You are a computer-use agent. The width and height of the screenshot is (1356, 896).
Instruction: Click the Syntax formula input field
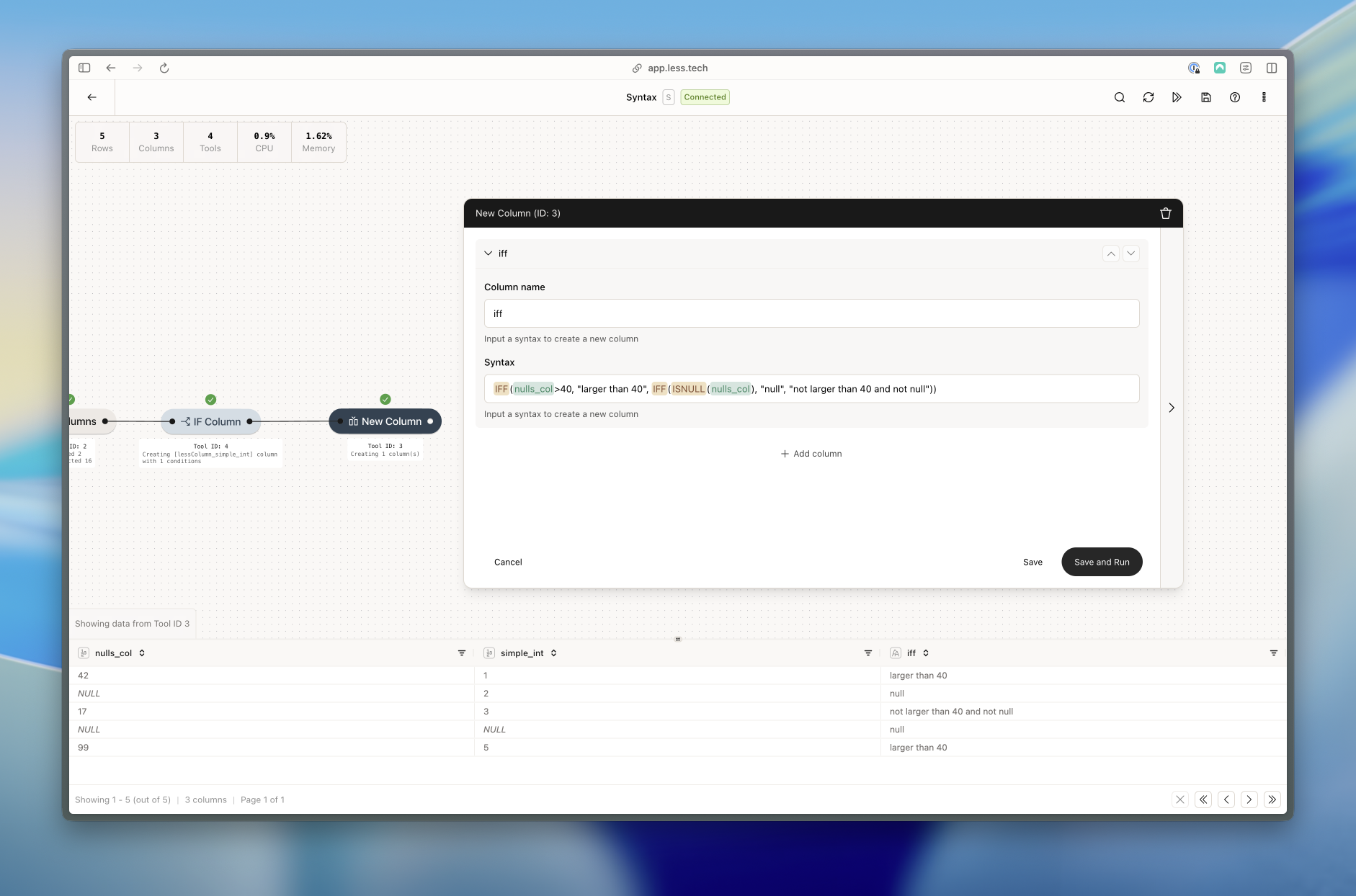pos(811,389)
